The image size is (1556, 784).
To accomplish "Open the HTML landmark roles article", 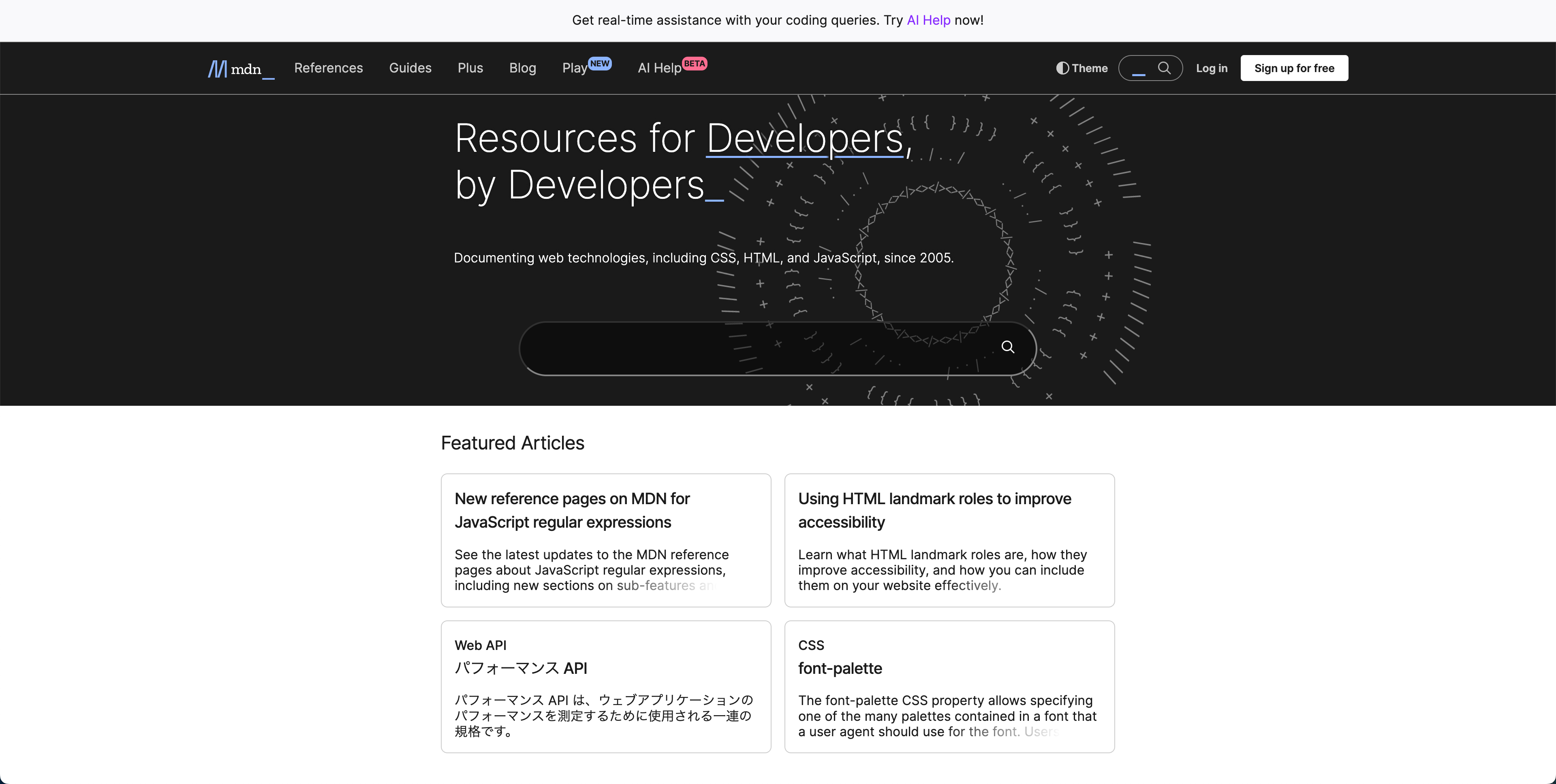I will click(934, 509).
